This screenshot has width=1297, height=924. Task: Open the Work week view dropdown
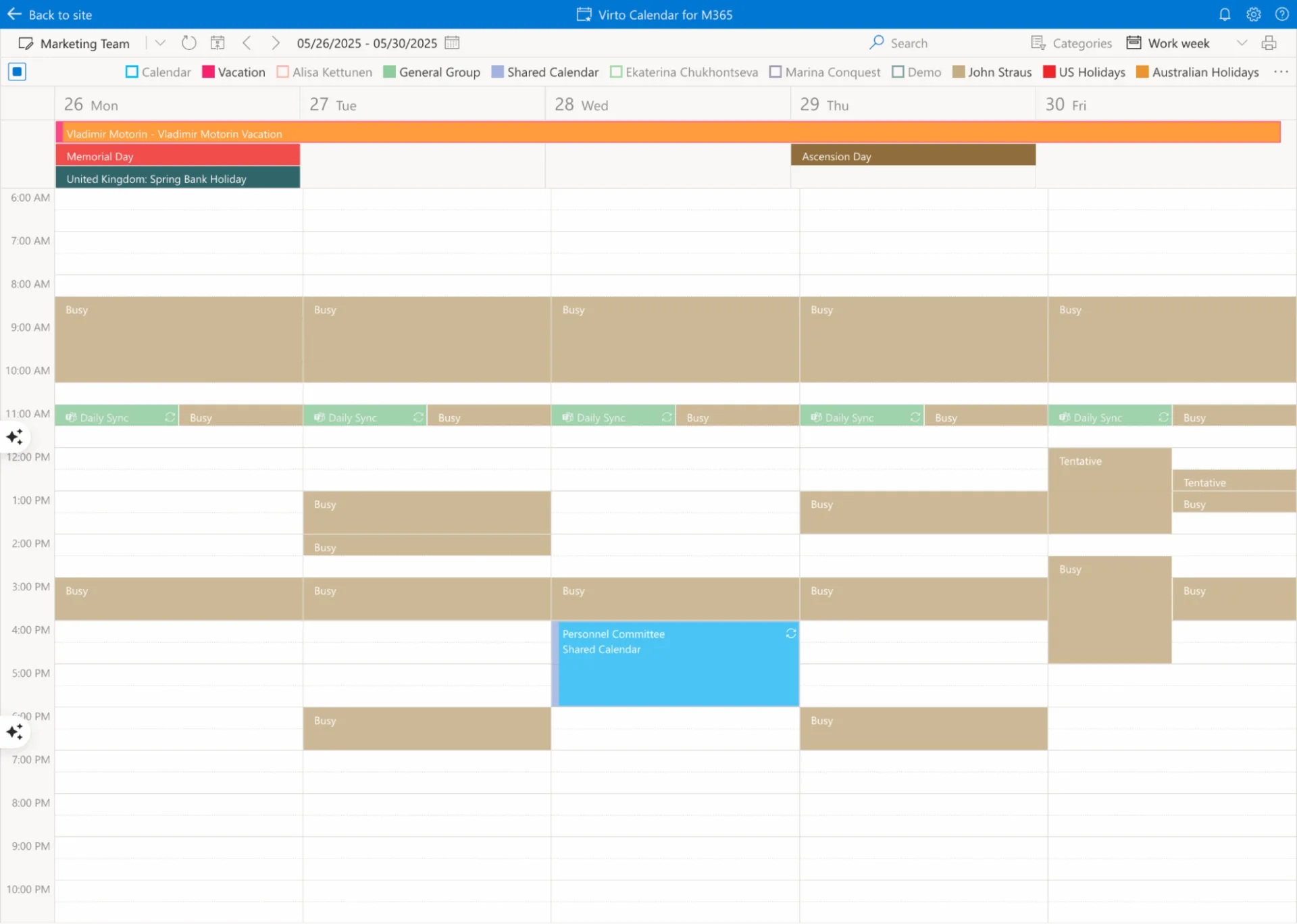(x=1243, y=43)
